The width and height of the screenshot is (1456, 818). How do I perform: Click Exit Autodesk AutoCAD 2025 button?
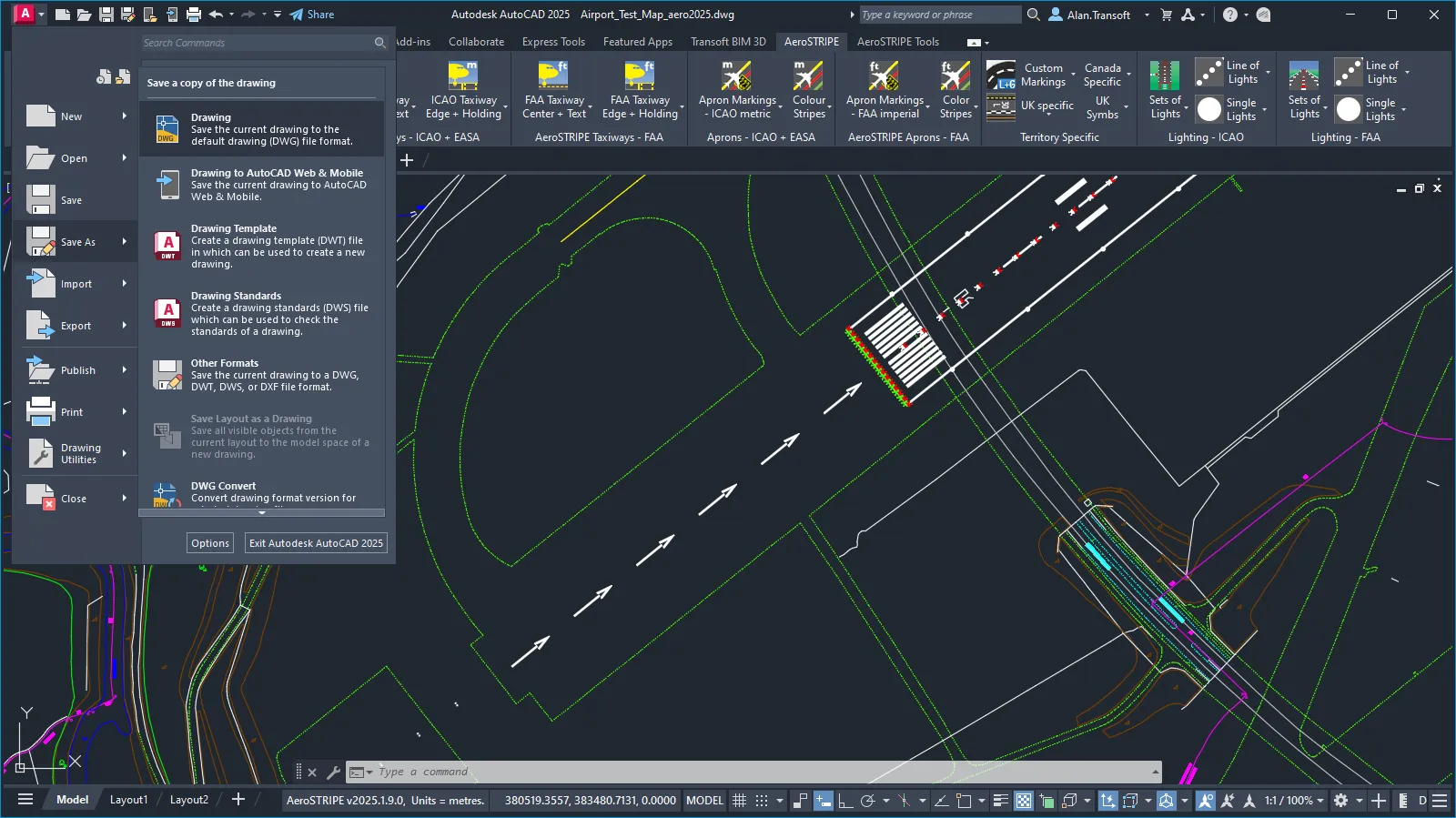coord(316,543)
